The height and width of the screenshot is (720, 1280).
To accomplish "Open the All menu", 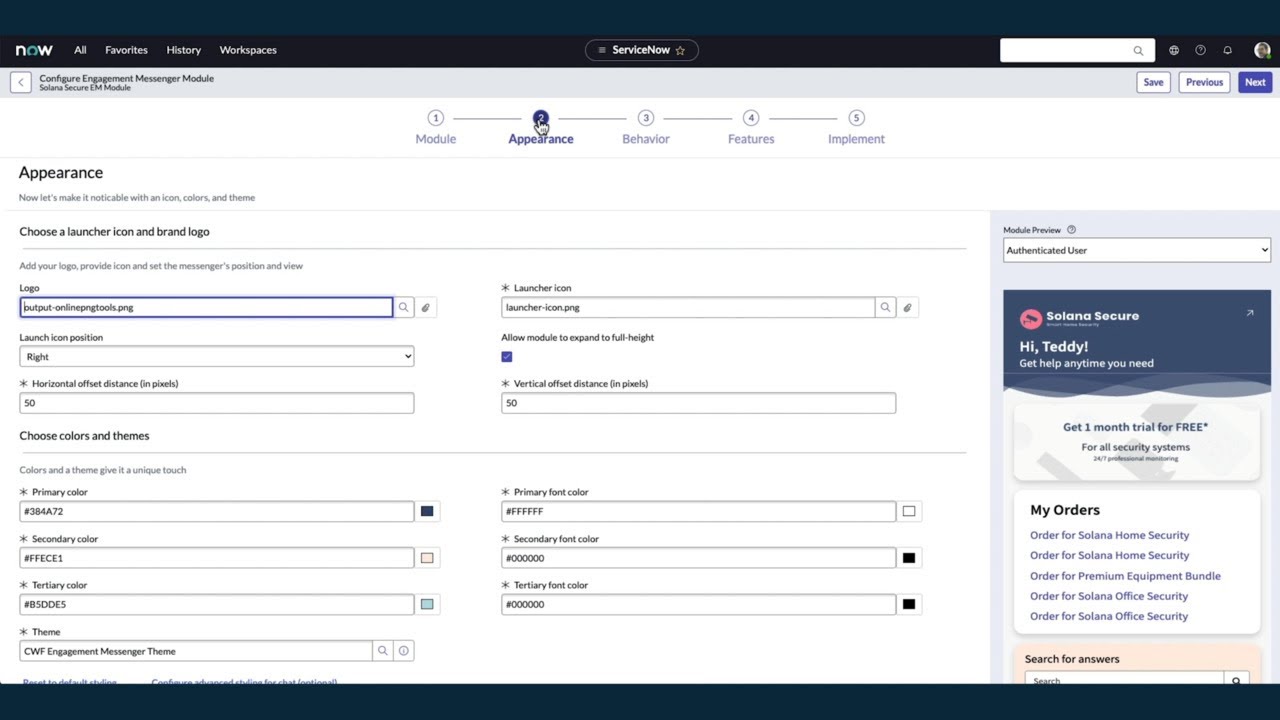I will 80,50.
